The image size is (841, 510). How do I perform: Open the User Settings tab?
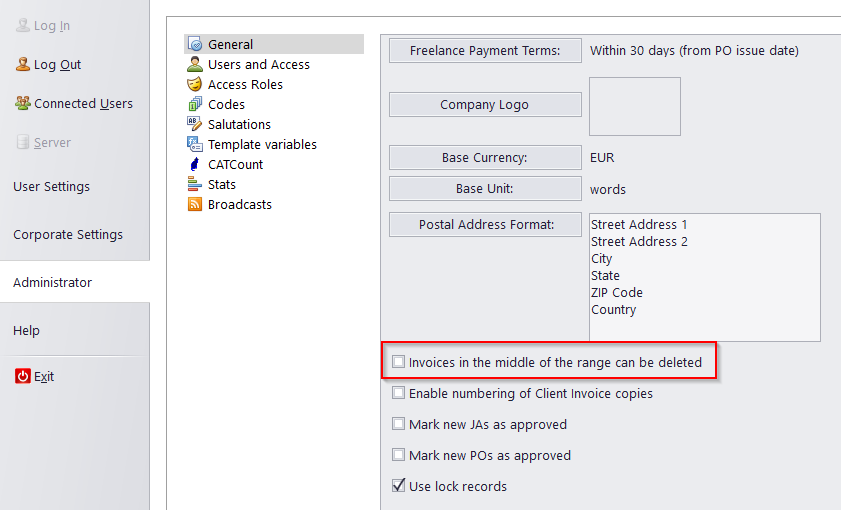click(x=51, y=187)
